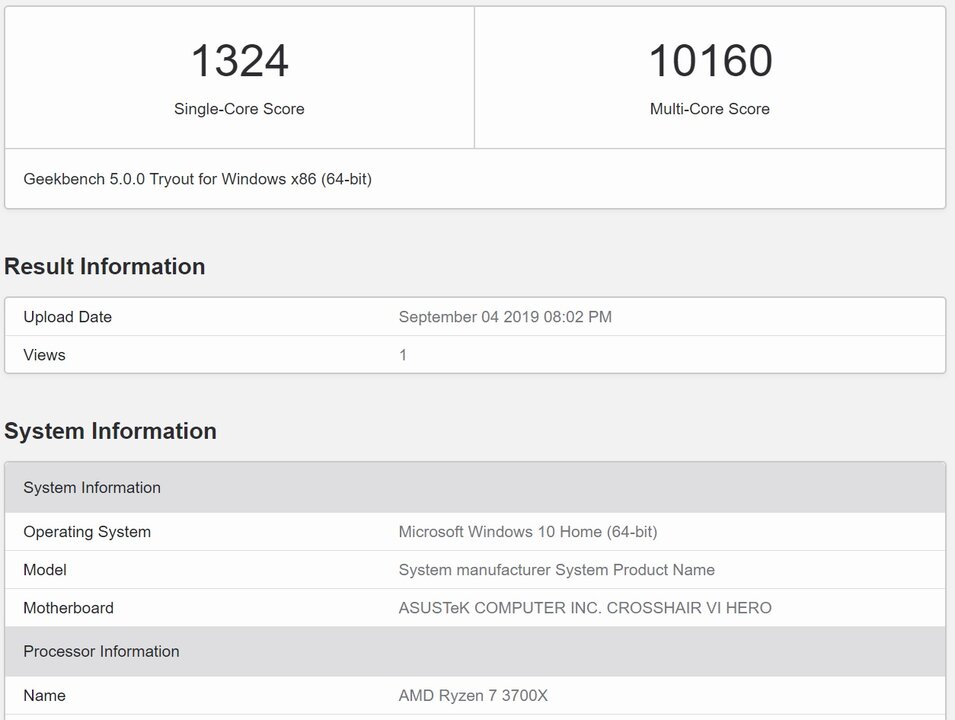Screen dimensions: 955x720
Task: Click the large System Information heading
Action: (110, 431)
